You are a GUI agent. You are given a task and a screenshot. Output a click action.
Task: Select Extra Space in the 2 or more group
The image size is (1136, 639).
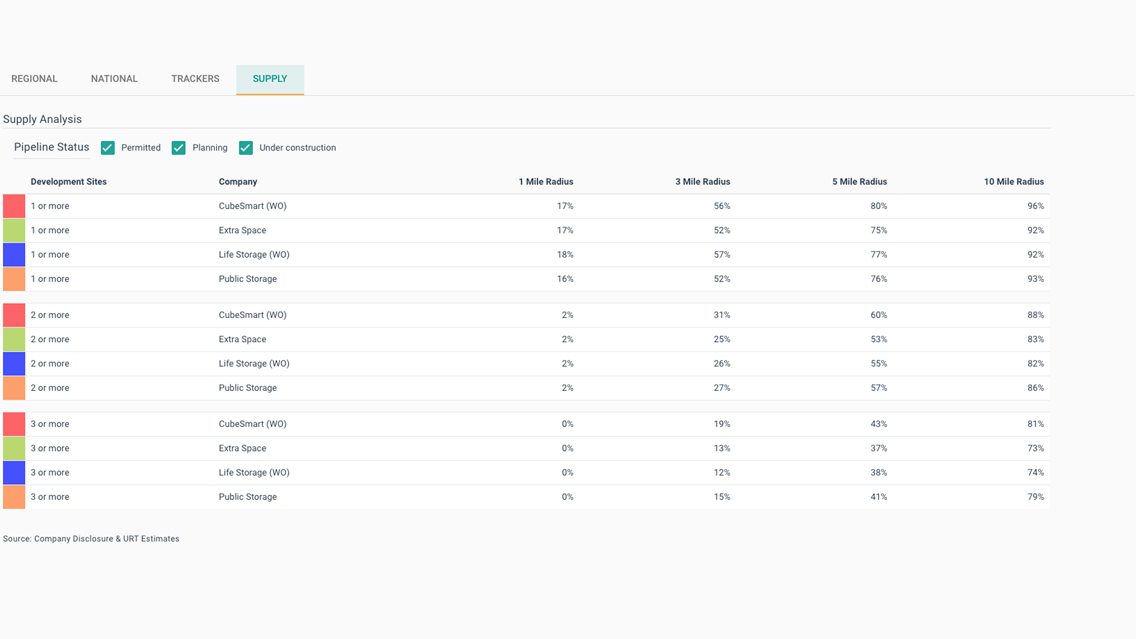coord(242,339)
